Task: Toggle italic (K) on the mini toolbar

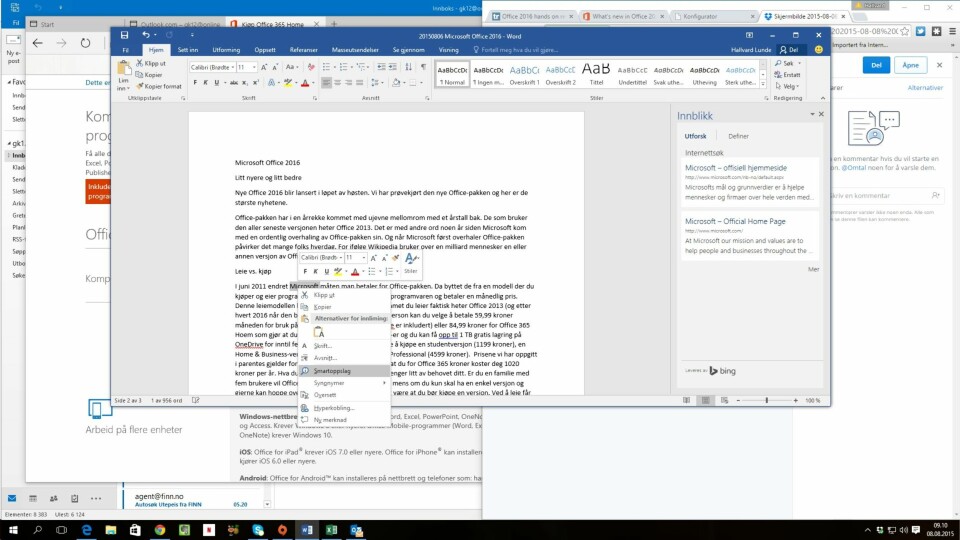Action: coord(315,271)
